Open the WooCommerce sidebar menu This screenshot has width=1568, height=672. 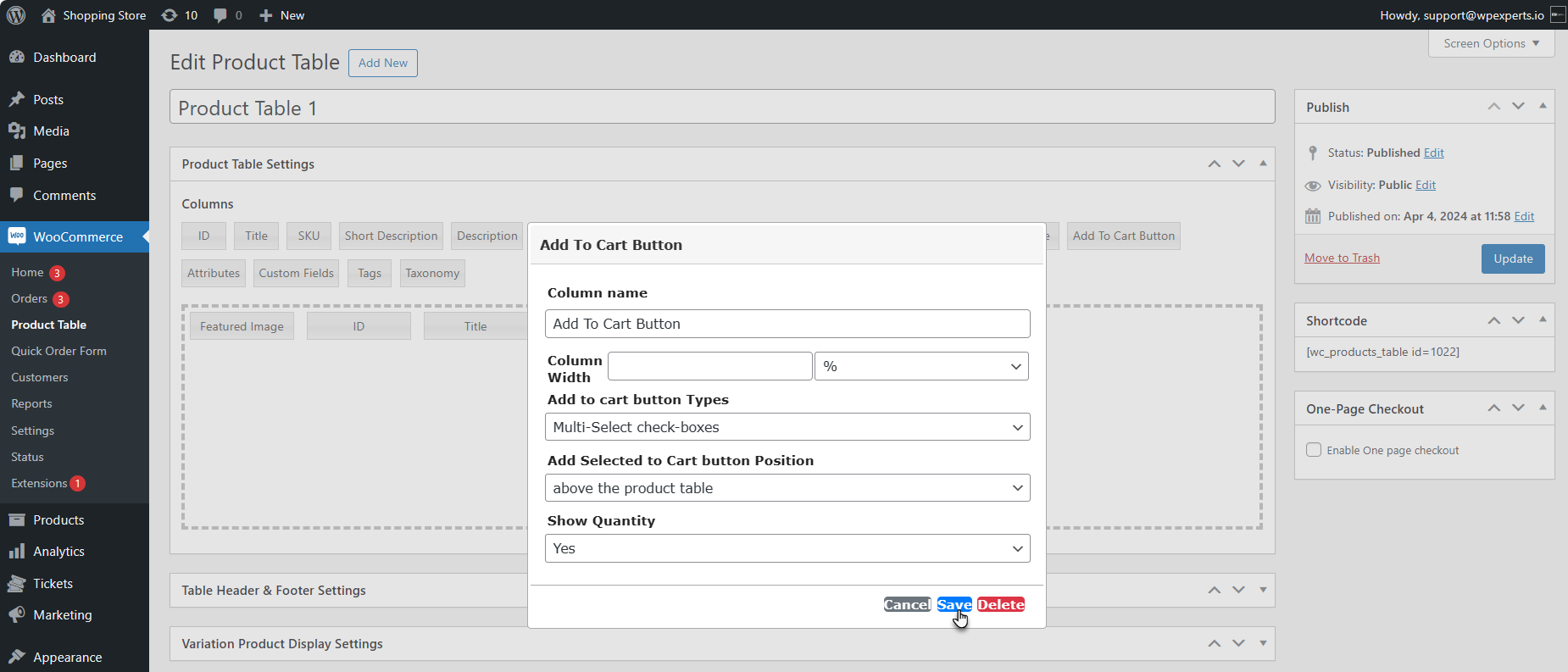(75, 237)
